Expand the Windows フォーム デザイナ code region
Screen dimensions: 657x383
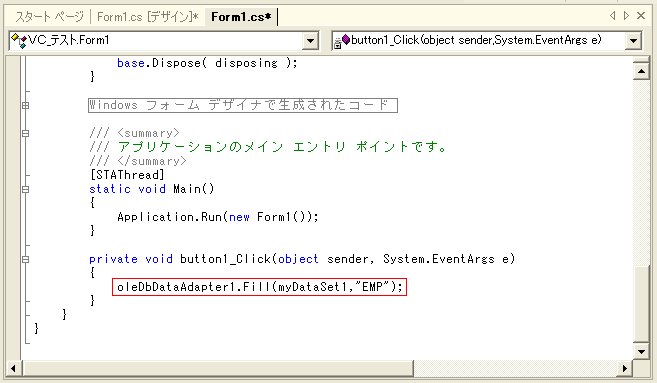(26, 105)
